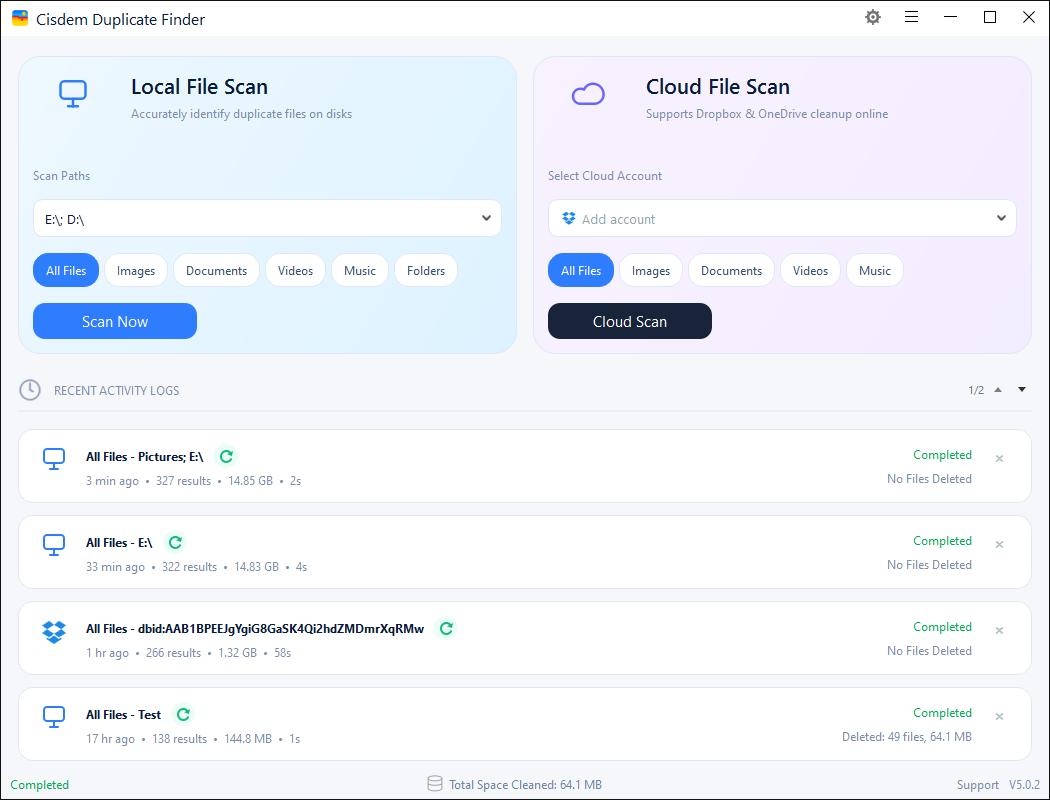
Task: Click the 'All Files - E:\' title
Action: pyautogui.click(x=119, y=542)
